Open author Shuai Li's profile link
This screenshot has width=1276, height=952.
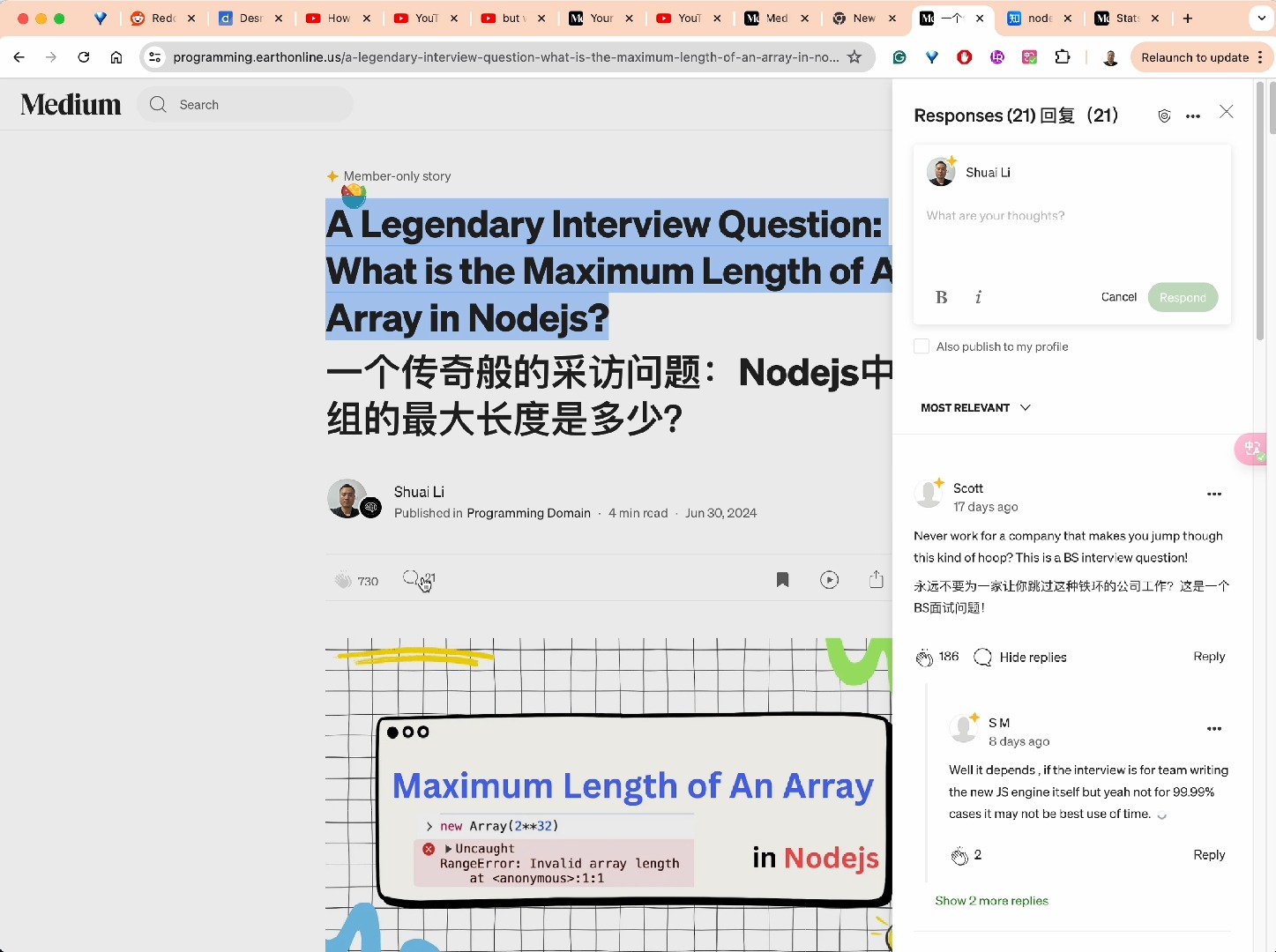419,492
